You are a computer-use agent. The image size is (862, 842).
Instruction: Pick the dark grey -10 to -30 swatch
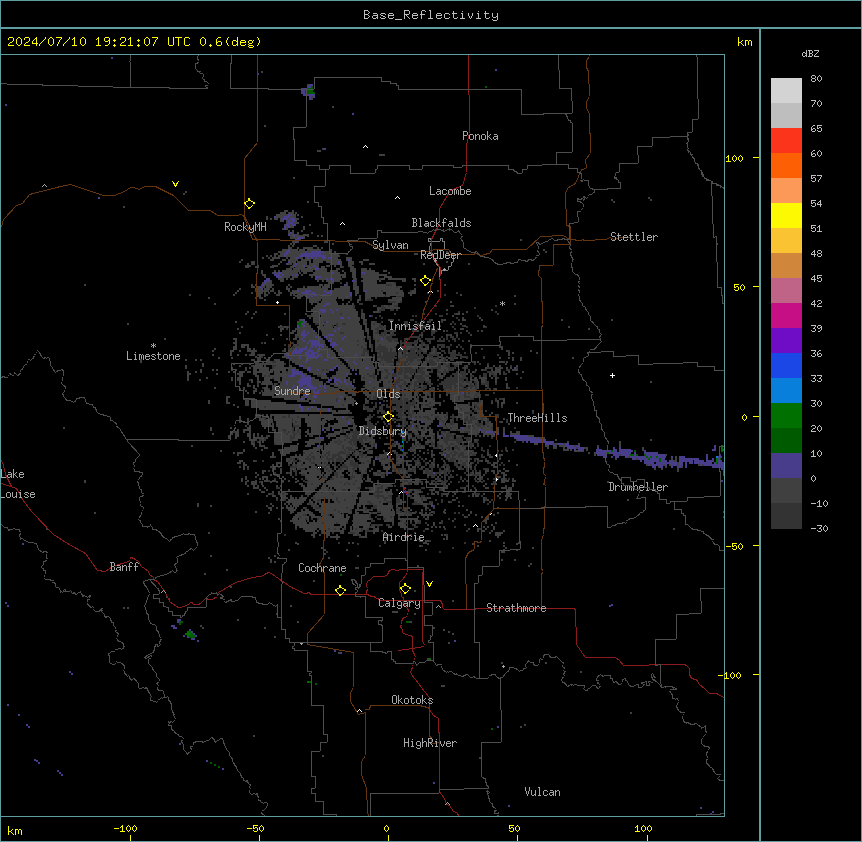coord(786,516)
